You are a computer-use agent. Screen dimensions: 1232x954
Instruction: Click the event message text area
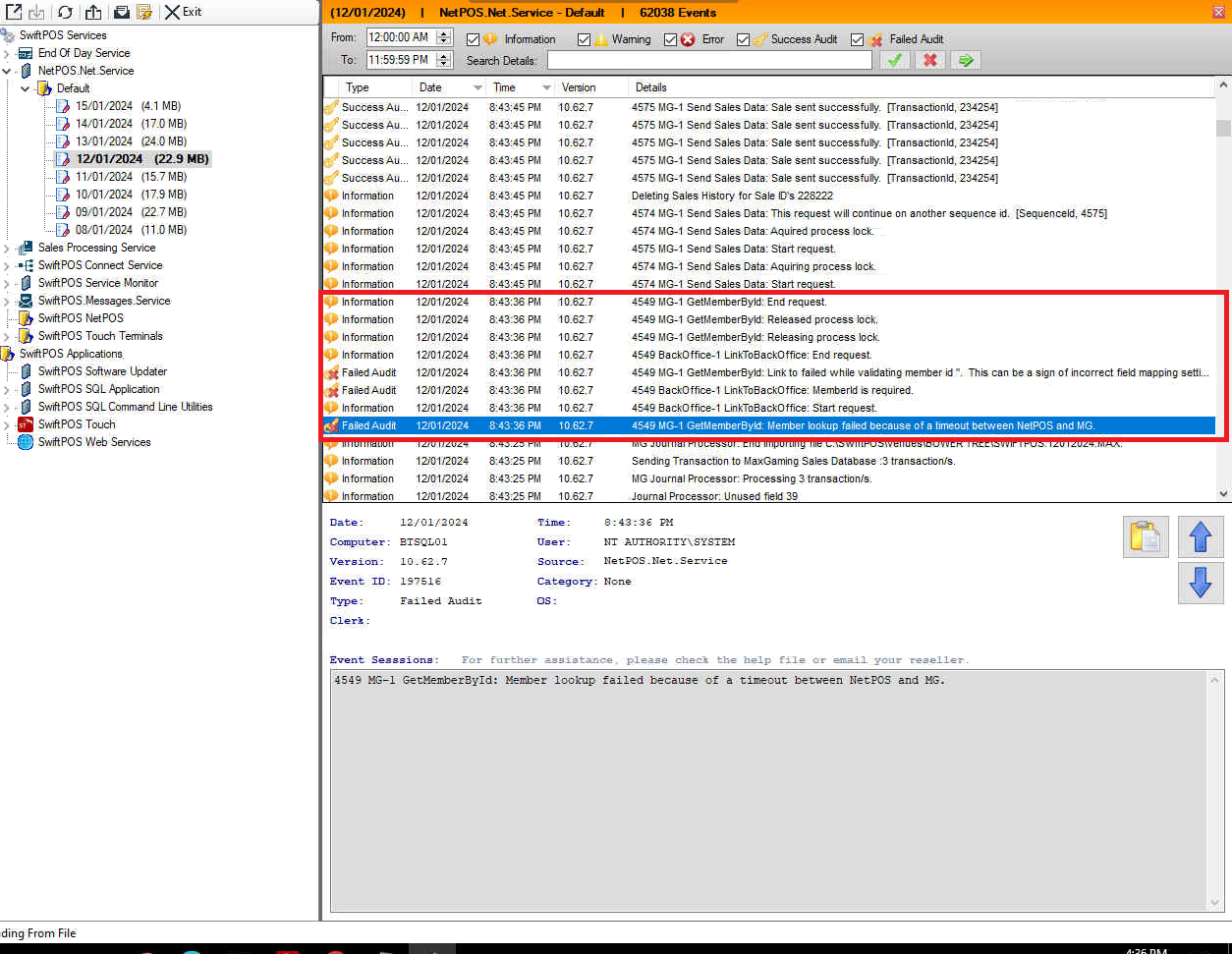click(x=770, y=791)
